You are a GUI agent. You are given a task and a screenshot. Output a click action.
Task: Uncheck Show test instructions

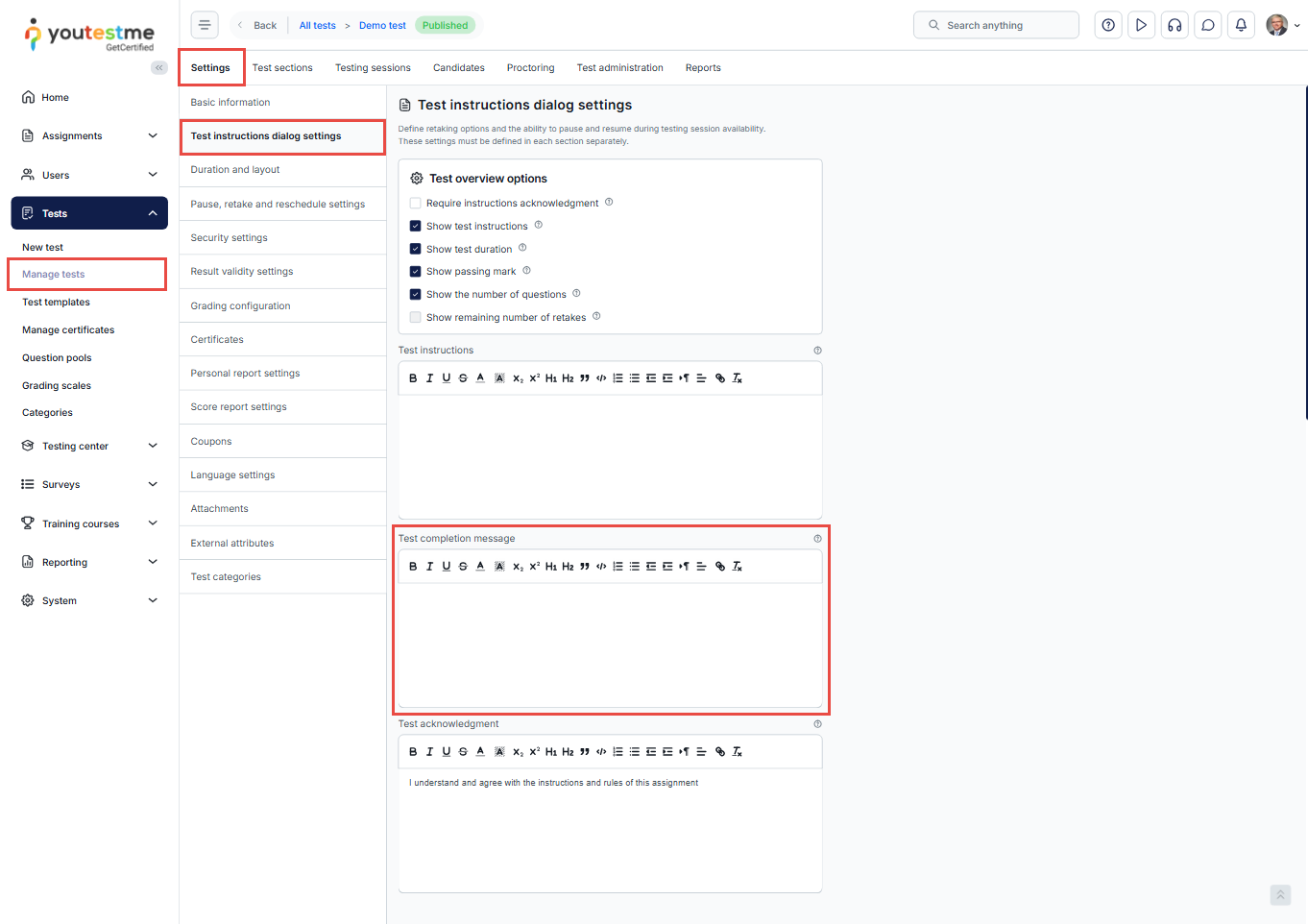[415, 226]
